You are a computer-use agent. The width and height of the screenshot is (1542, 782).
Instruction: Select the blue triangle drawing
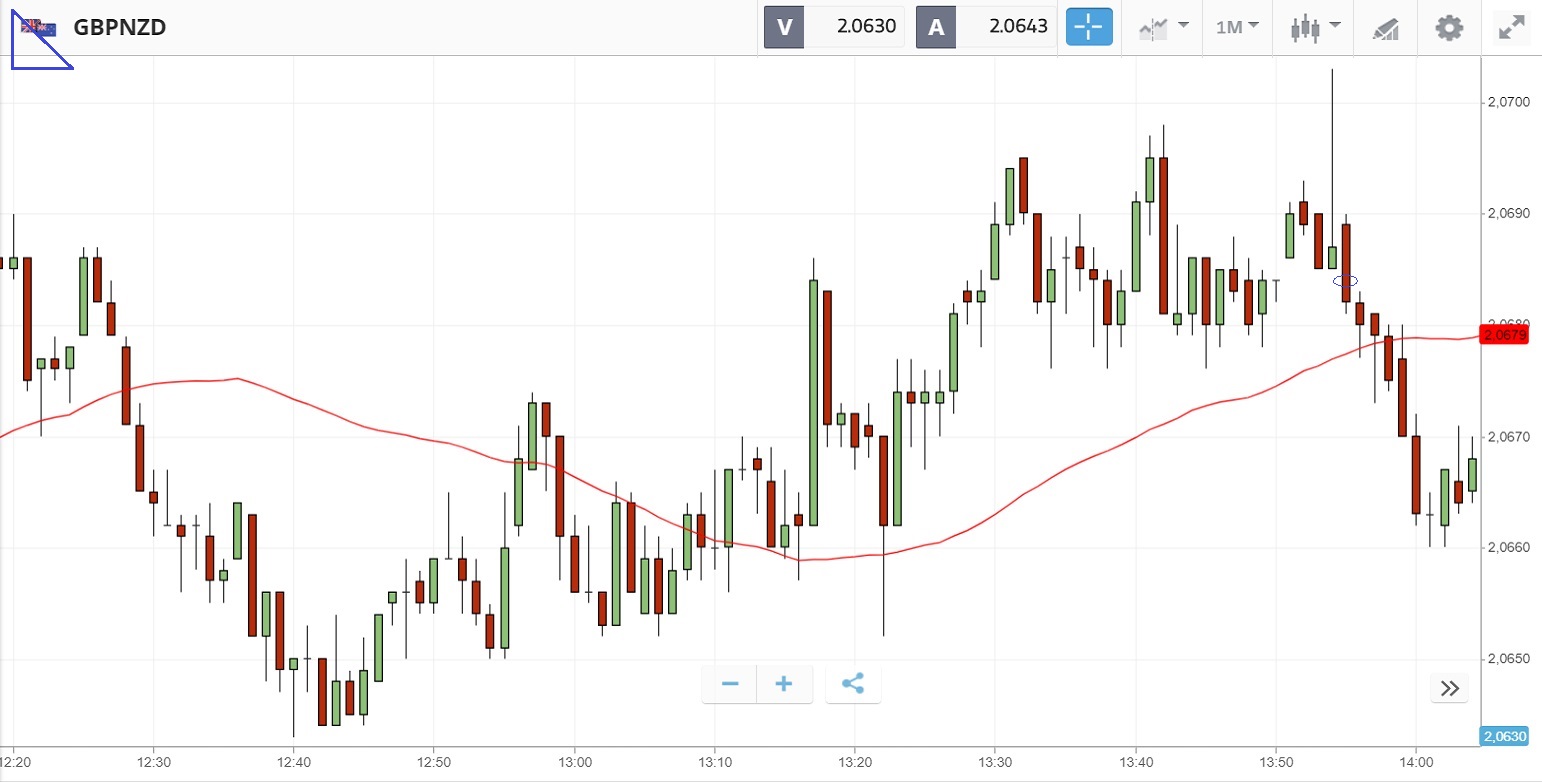coord(32,58)
